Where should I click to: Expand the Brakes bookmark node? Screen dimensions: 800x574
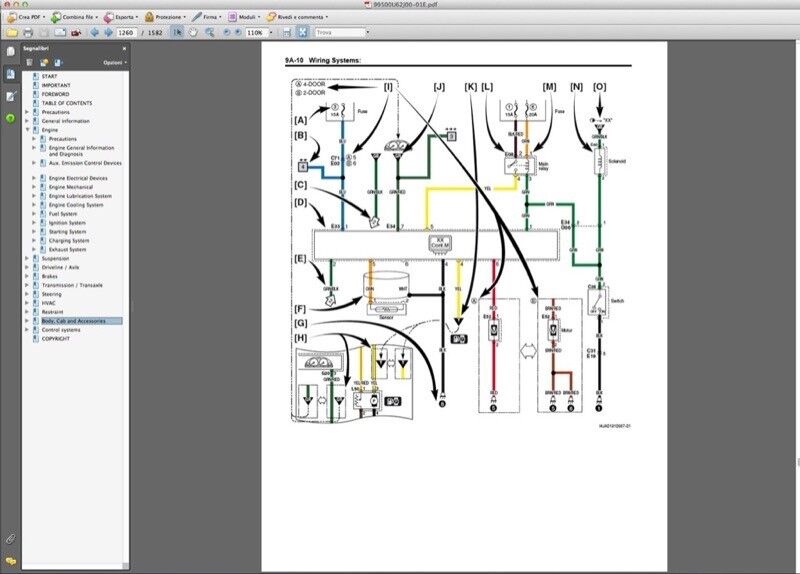pyautogui.click(x=27, y=276)
